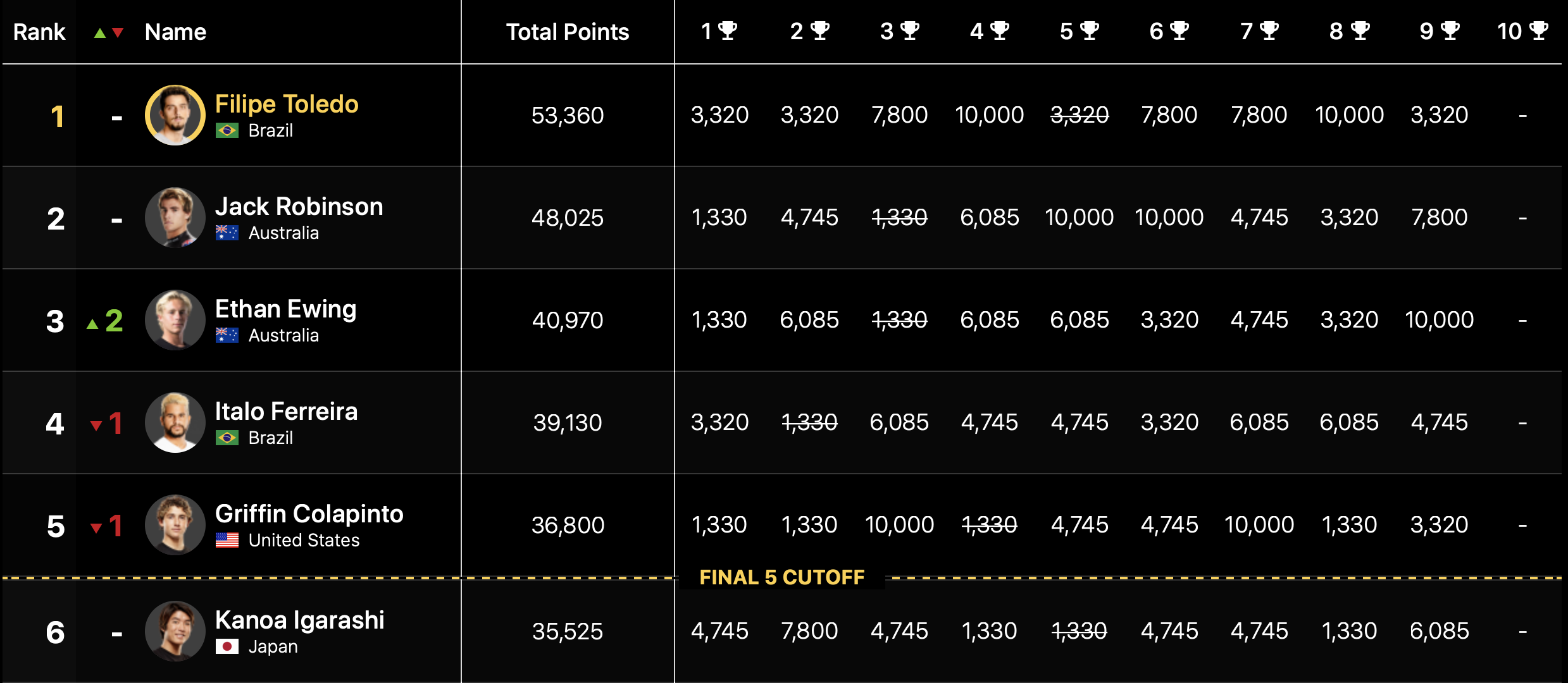Sort table by Total Points header

[x=568, y=32]
